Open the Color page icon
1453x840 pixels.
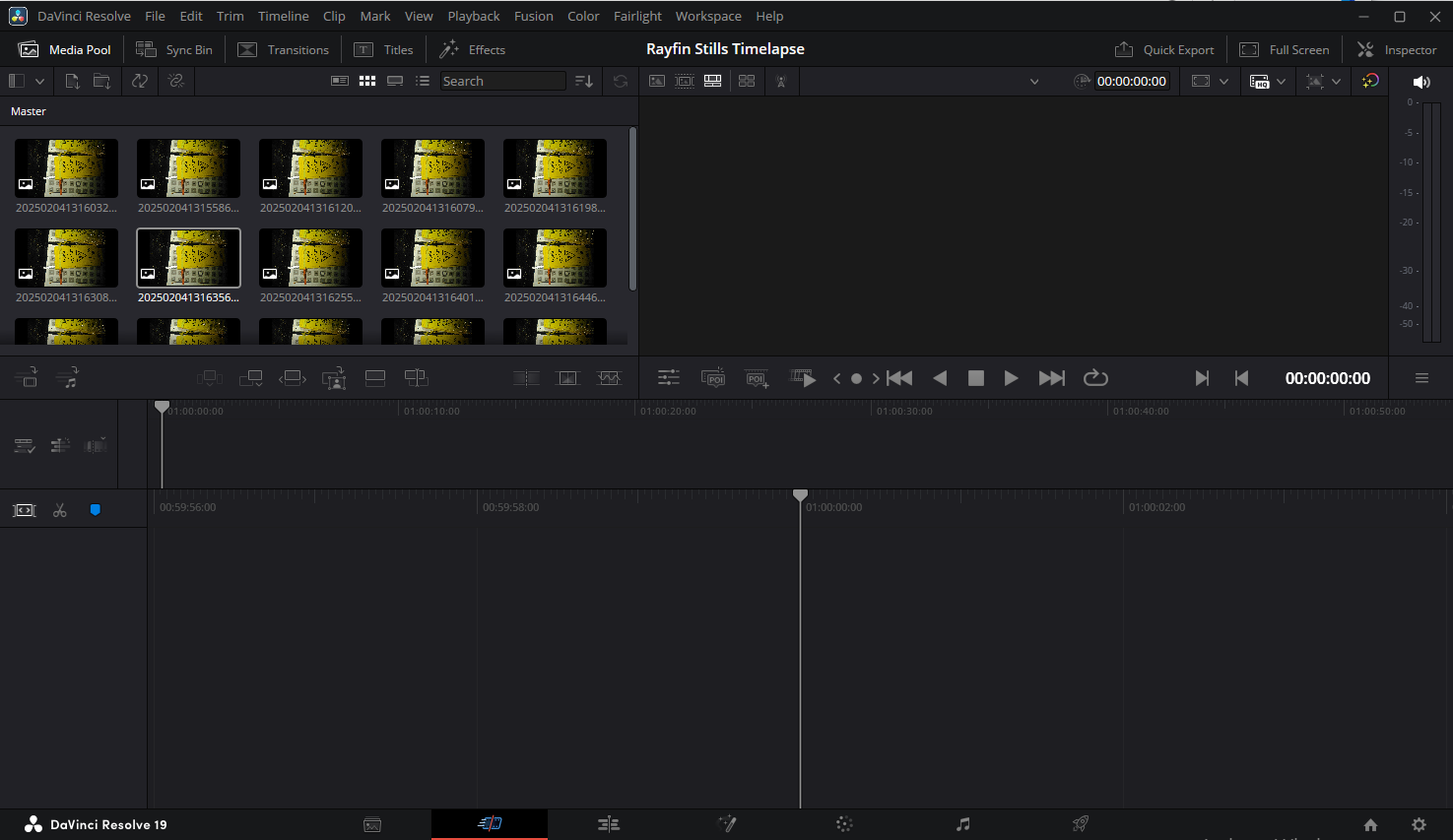844,824
